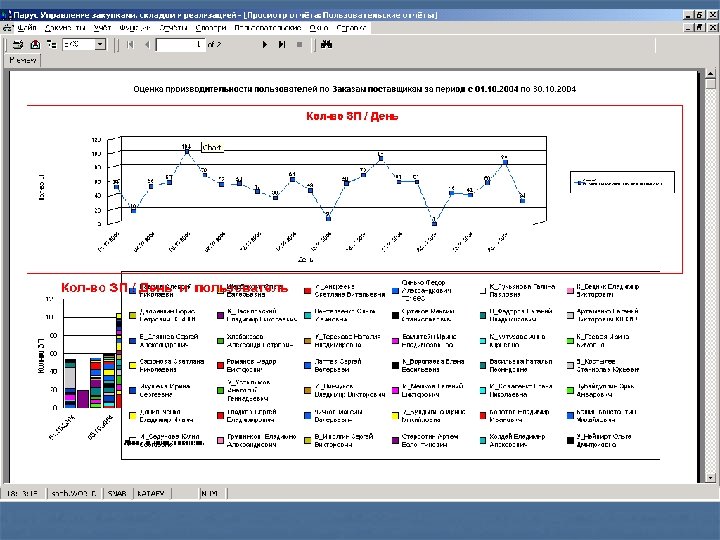
Task: Click the KATAEV status bar entry
Action: tap(151, 494)
